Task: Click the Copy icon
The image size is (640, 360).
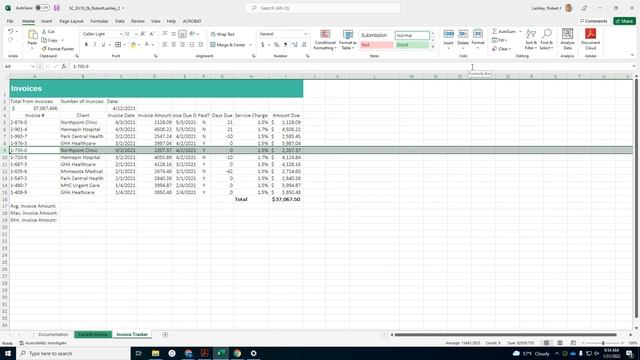Action: [44, 40]
